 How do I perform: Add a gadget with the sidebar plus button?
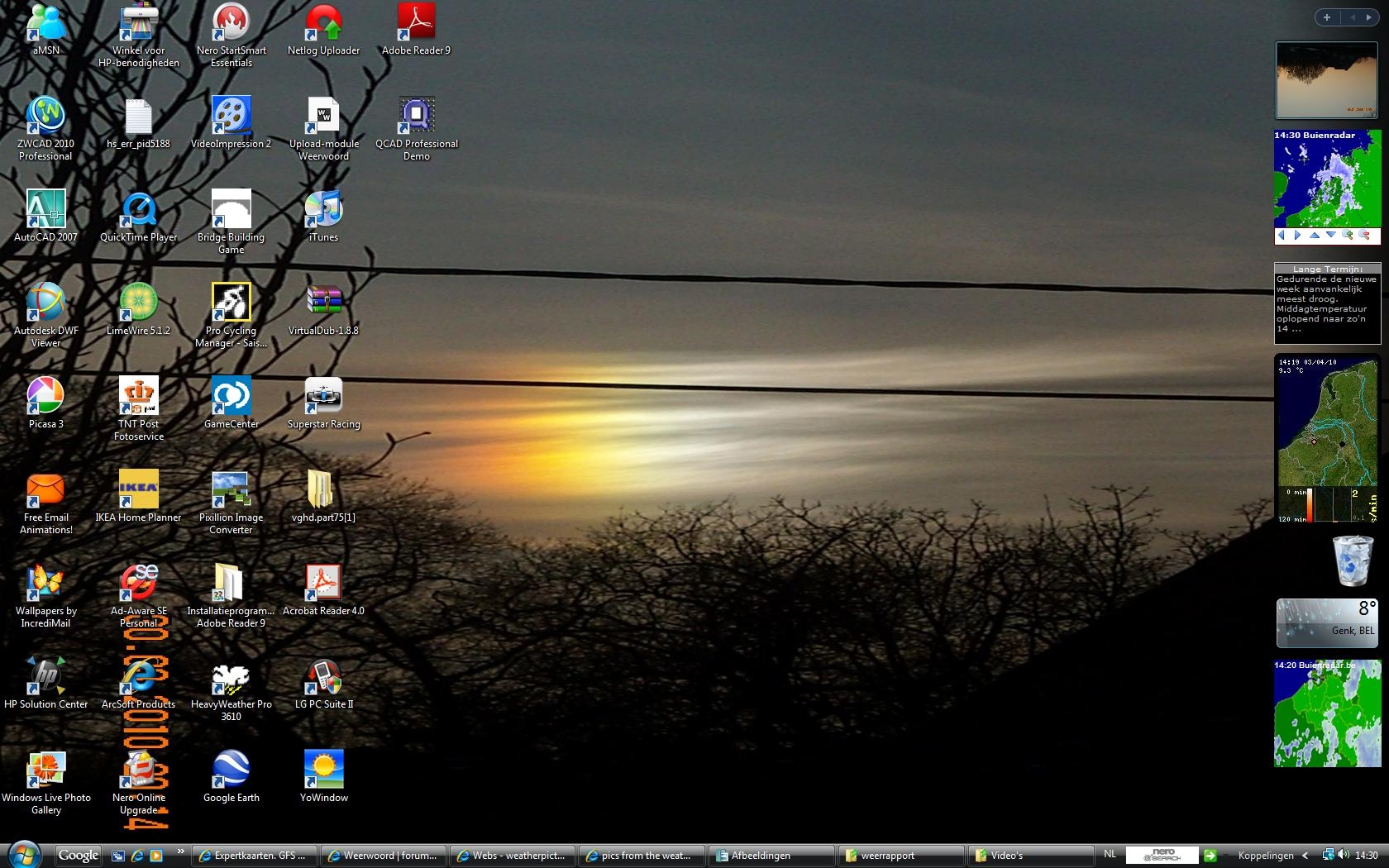(1327, 17)
